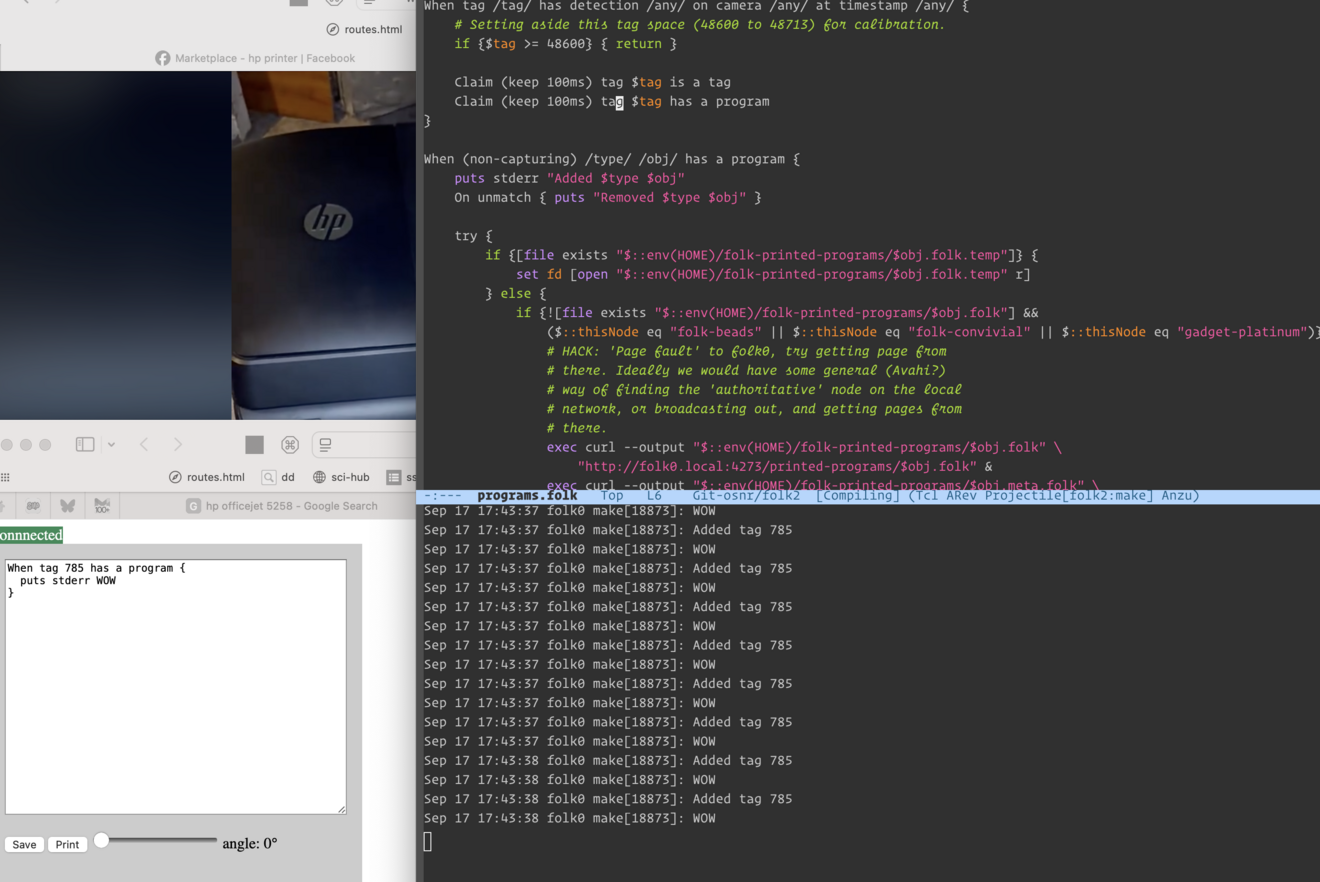Open the sidebar options dropdown chevron

(x=111, y=444)
